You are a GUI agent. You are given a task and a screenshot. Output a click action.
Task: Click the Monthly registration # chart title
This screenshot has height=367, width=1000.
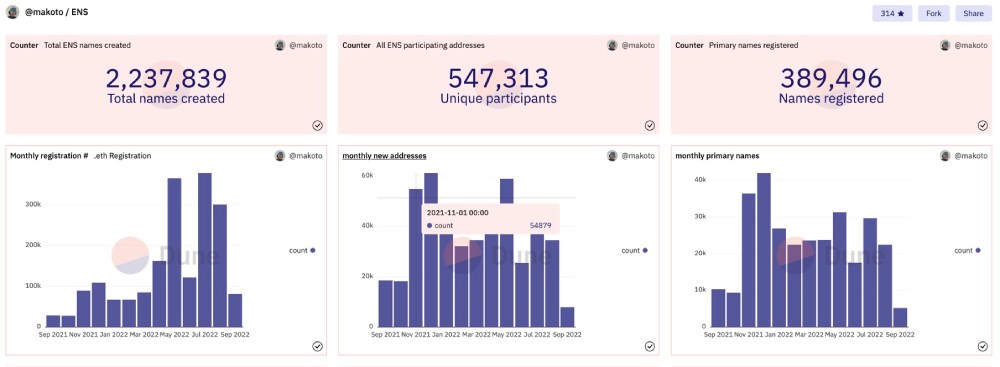(x=49, y=156)
